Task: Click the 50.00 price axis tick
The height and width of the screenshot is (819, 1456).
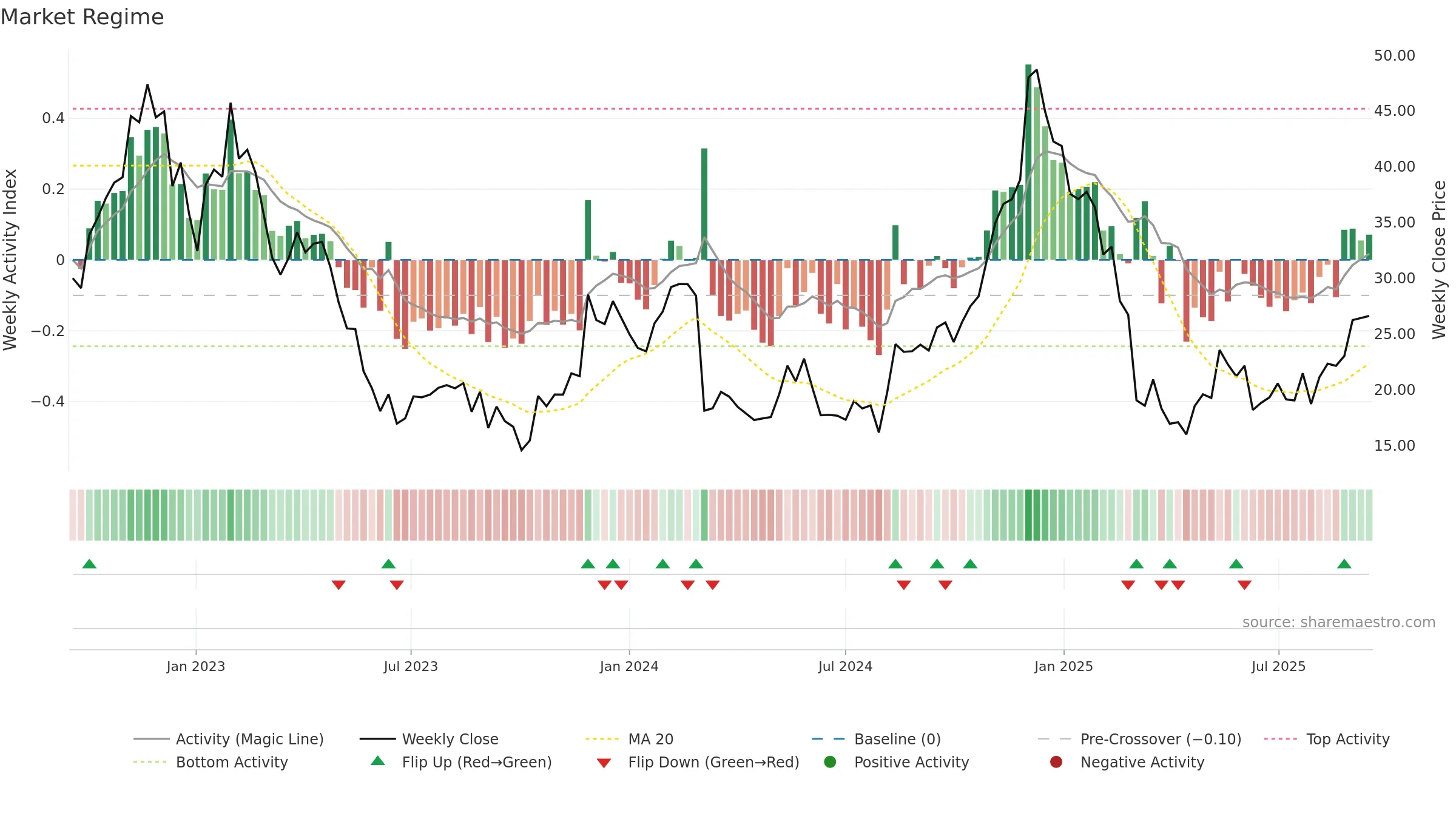Action: 1394,55
